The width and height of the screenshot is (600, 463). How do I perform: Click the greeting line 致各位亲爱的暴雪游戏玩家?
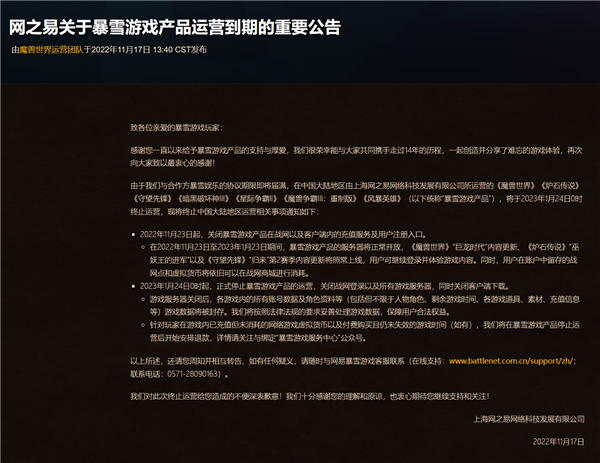coord(176,127)
